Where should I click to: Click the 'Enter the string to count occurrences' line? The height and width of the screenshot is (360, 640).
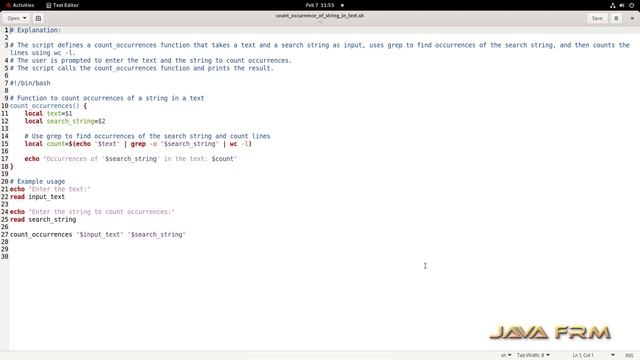pos(92,212)
